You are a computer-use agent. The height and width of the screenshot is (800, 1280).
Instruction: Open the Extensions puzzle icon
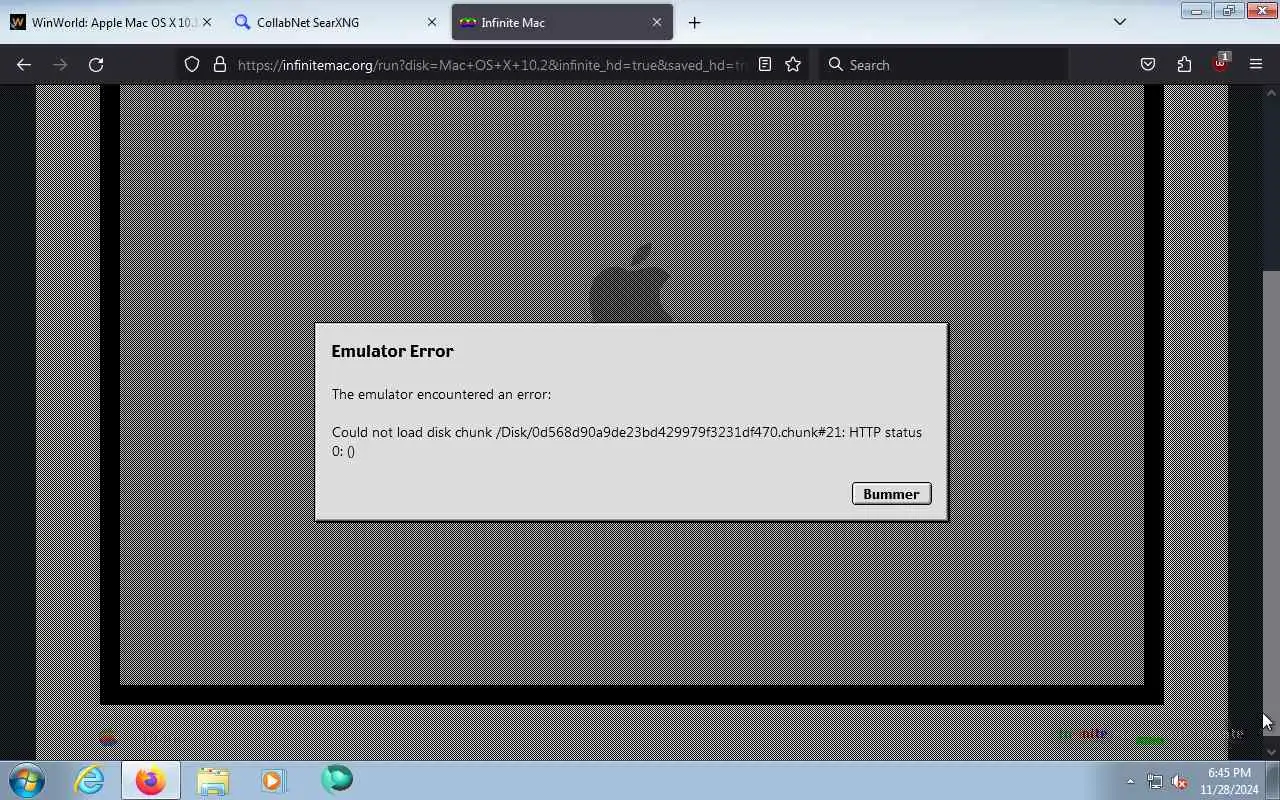(1184, 65)
